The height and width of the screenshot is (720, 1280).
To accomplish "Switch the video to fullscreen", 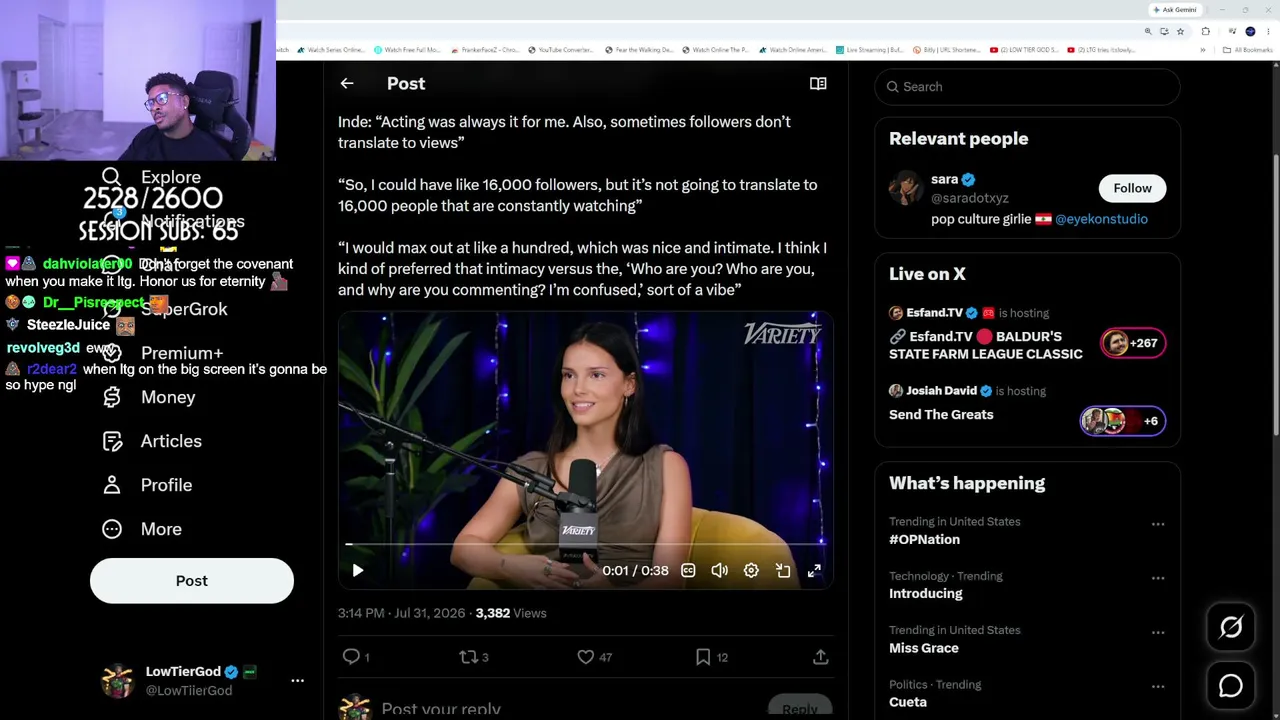I will point(814,570).
